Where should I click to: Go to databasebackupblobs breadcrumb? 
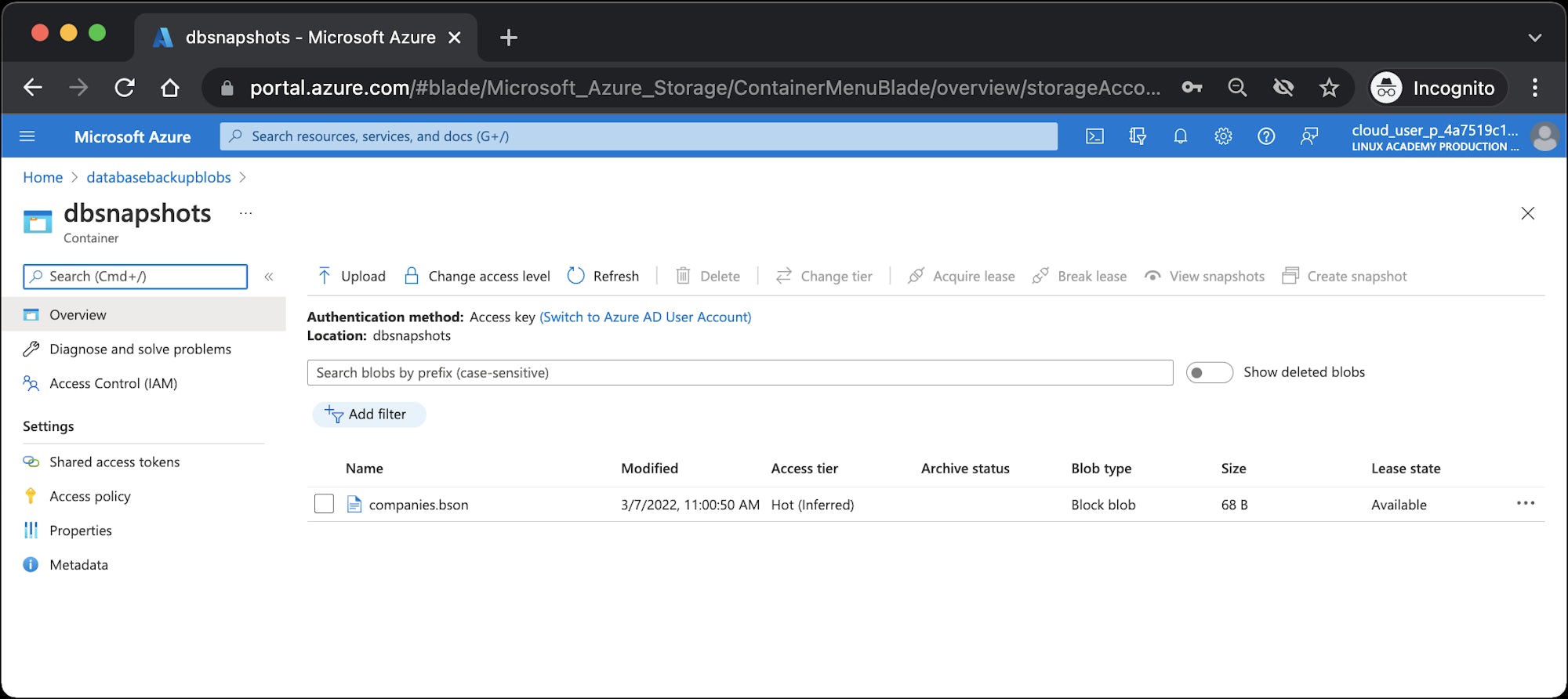pos(158,177)
